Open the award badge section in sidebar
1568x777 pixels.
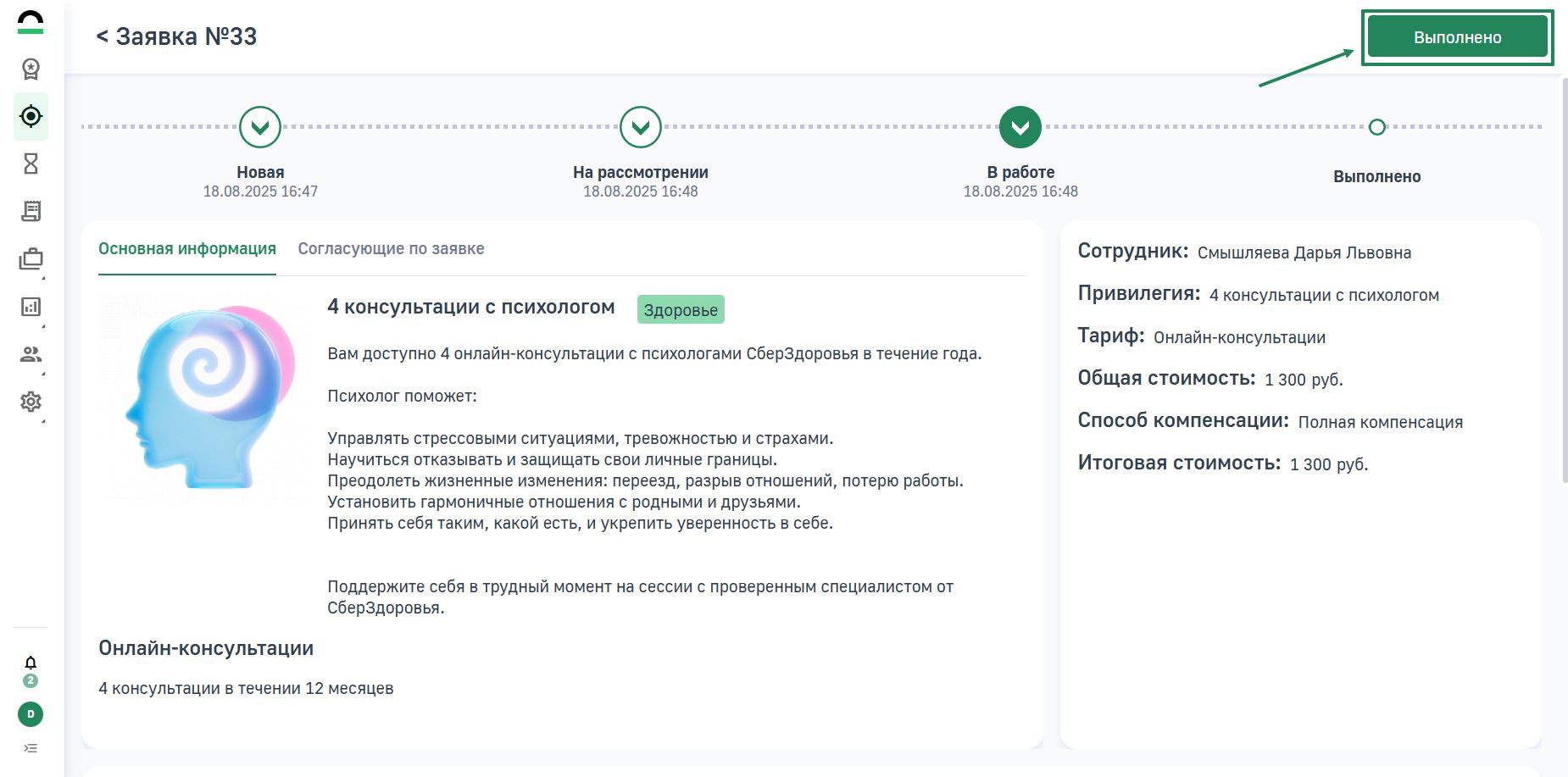(31, 69)
